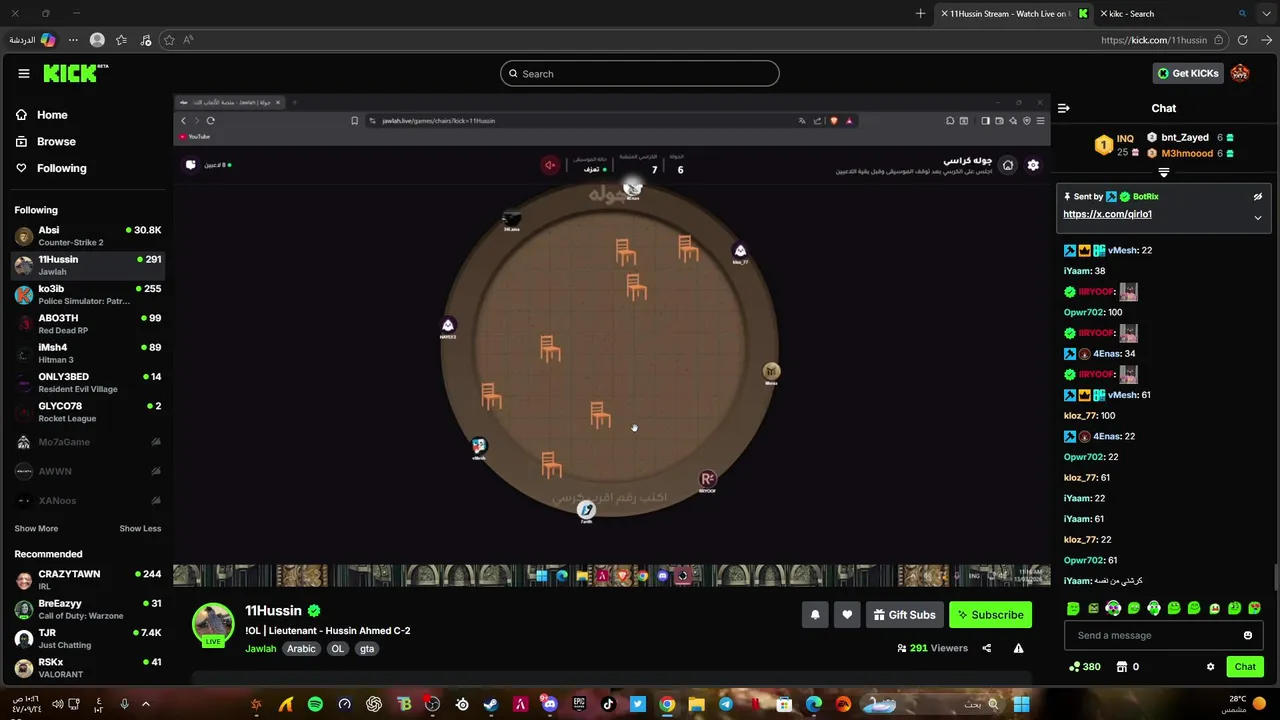The width and height of the screenshot is (1280, 720).
Task: Click the KICK logo
Action: [75, 73]
